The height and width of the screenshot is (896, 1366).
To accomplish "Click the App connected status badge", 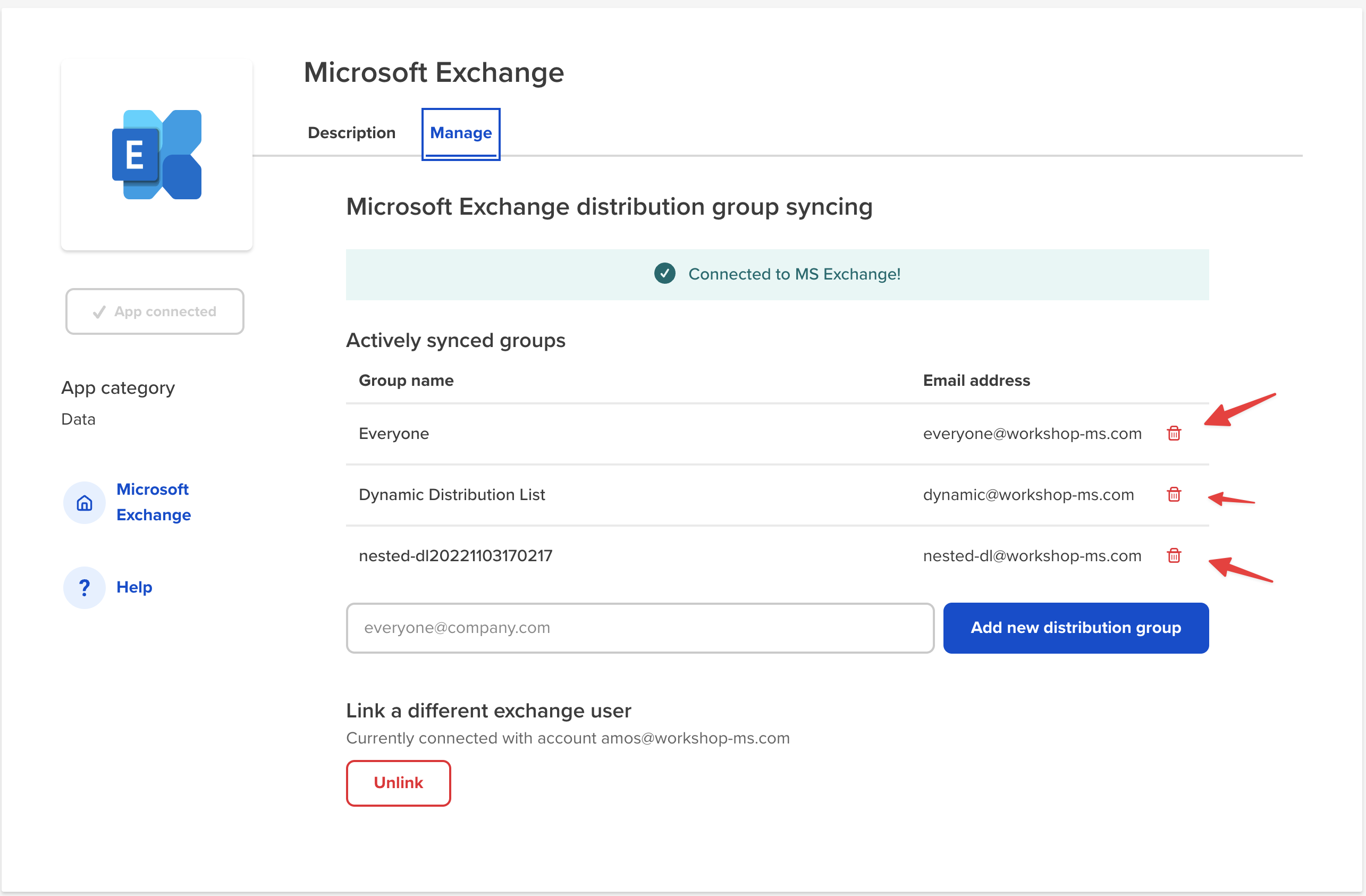I will coord(154,311).
